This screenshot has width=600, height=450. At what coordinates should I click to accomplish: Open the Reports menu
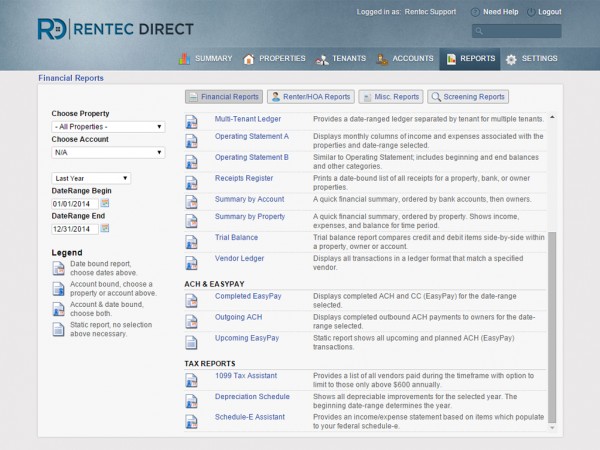point(470,59)
